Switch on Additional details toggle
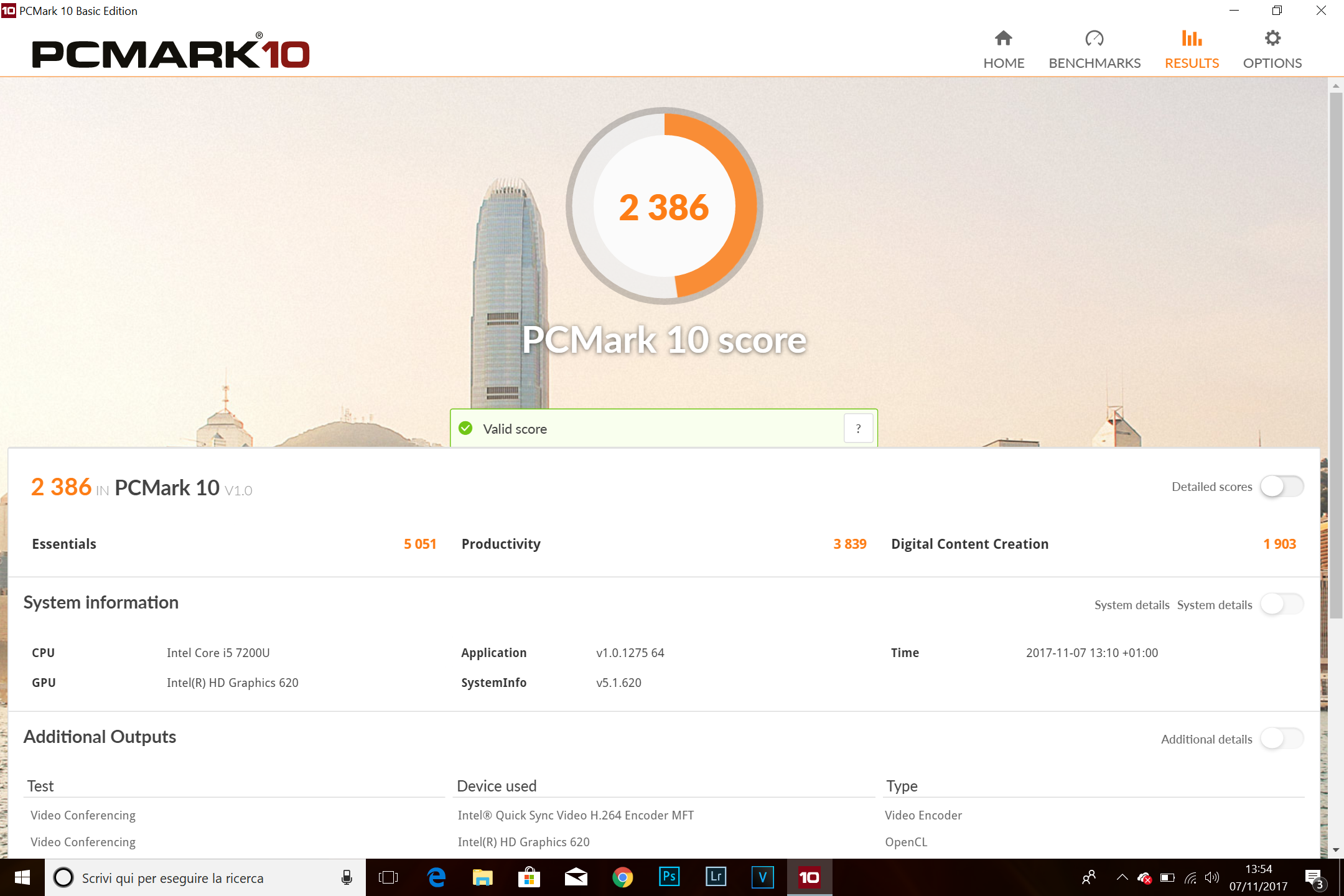This screenshot has height=896, width=1344. [1281, 739]
